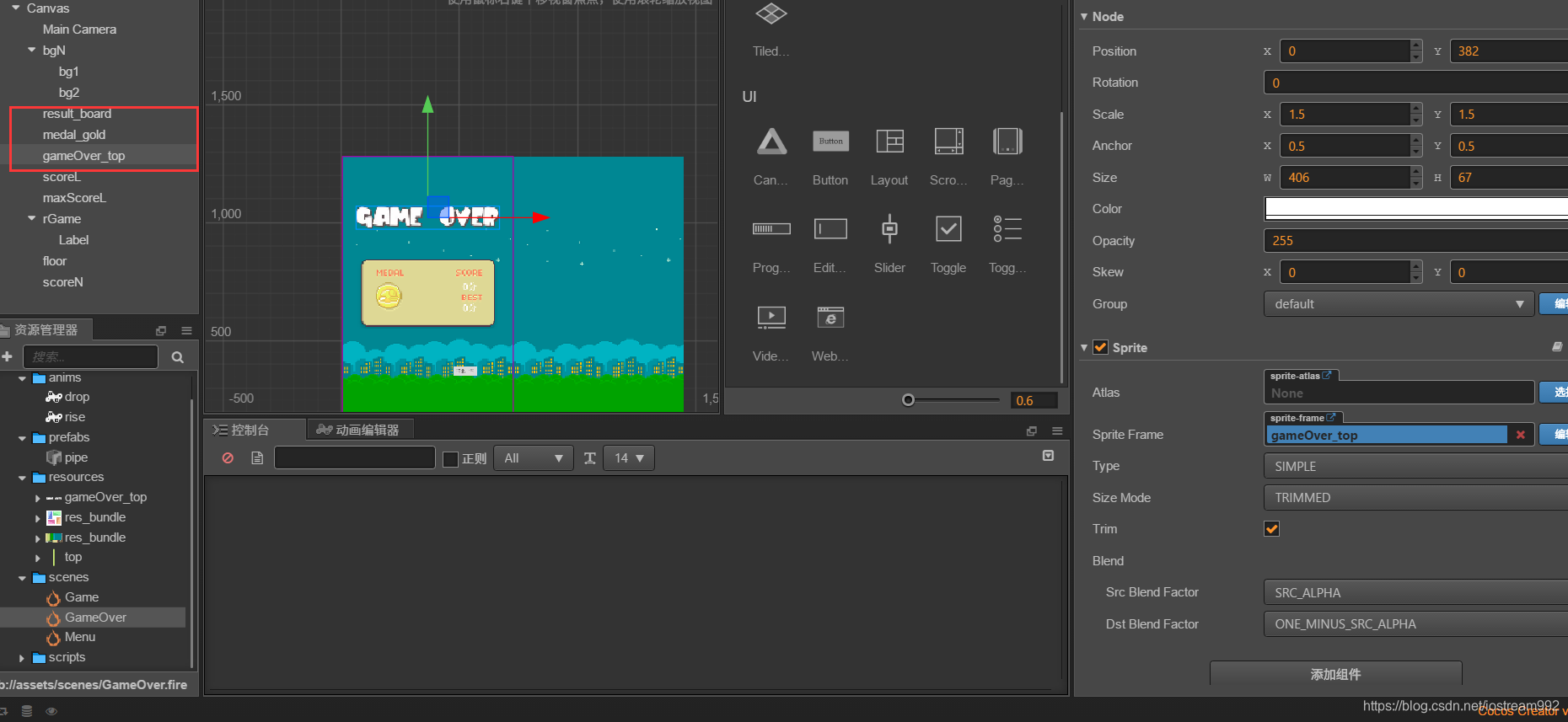Pop out the assets panel
The image size is (1568, 722).
pyautogui.click(x=161, y=331)
